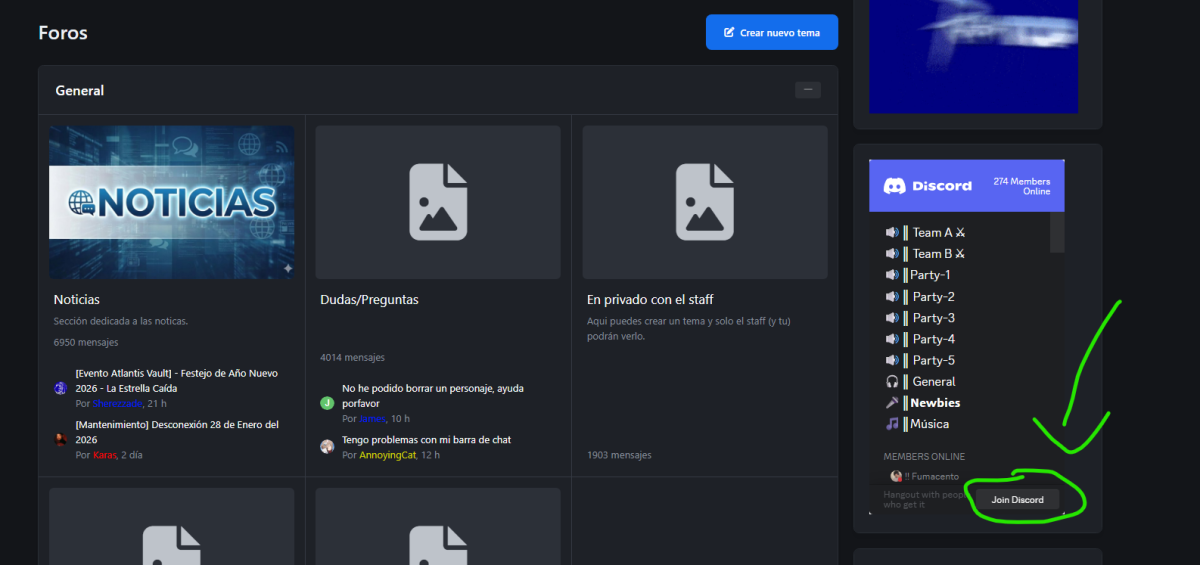Click green J avatar of James
1200x565 pixels.
[x=327, y=403]
